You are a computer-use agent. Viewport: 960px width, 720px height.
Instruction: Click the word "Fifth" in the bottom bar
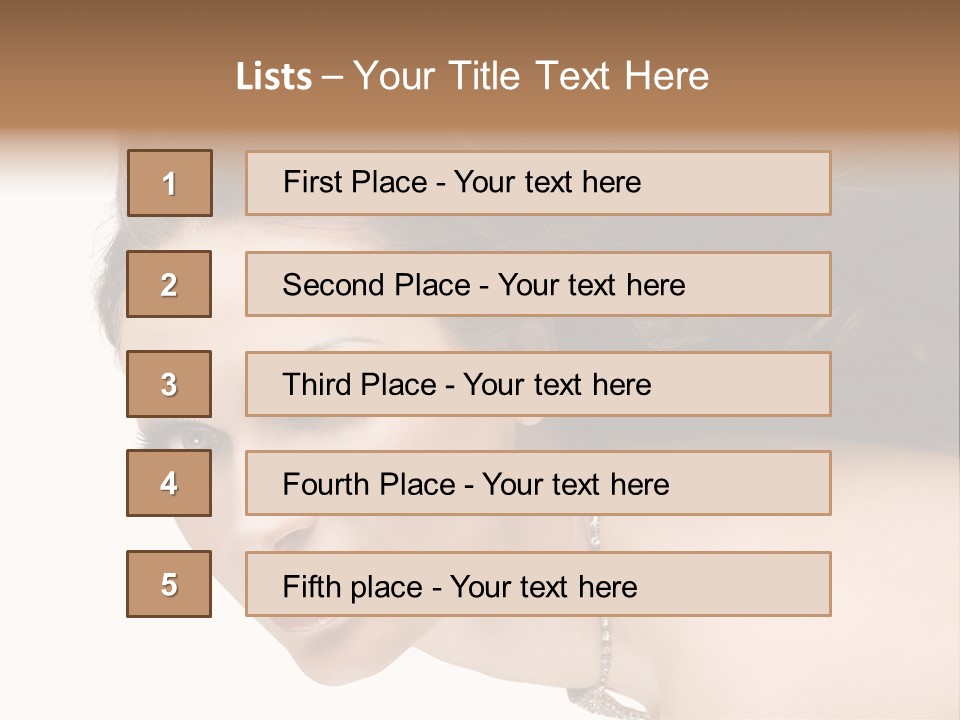[x=311, y=586]
